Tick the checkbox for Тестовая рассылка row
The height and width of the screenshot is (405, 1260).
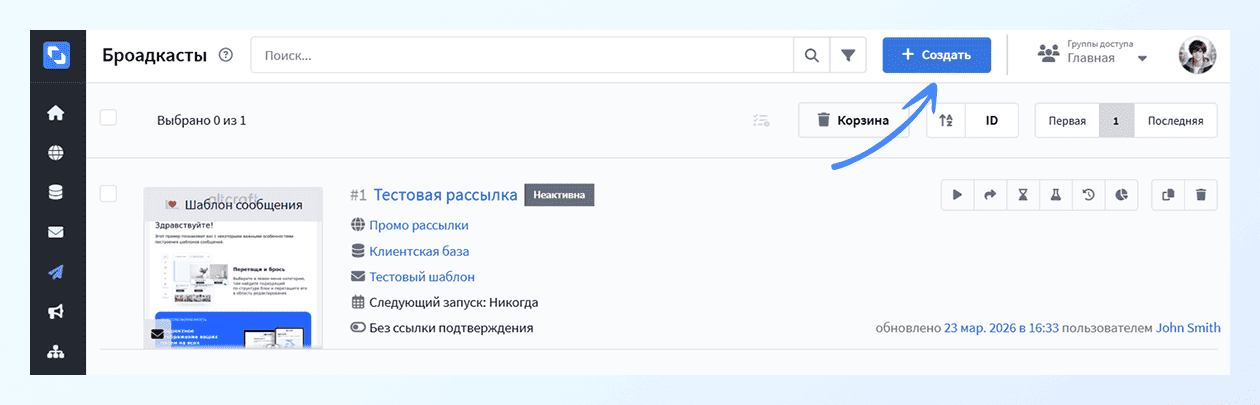pos(108,193)
